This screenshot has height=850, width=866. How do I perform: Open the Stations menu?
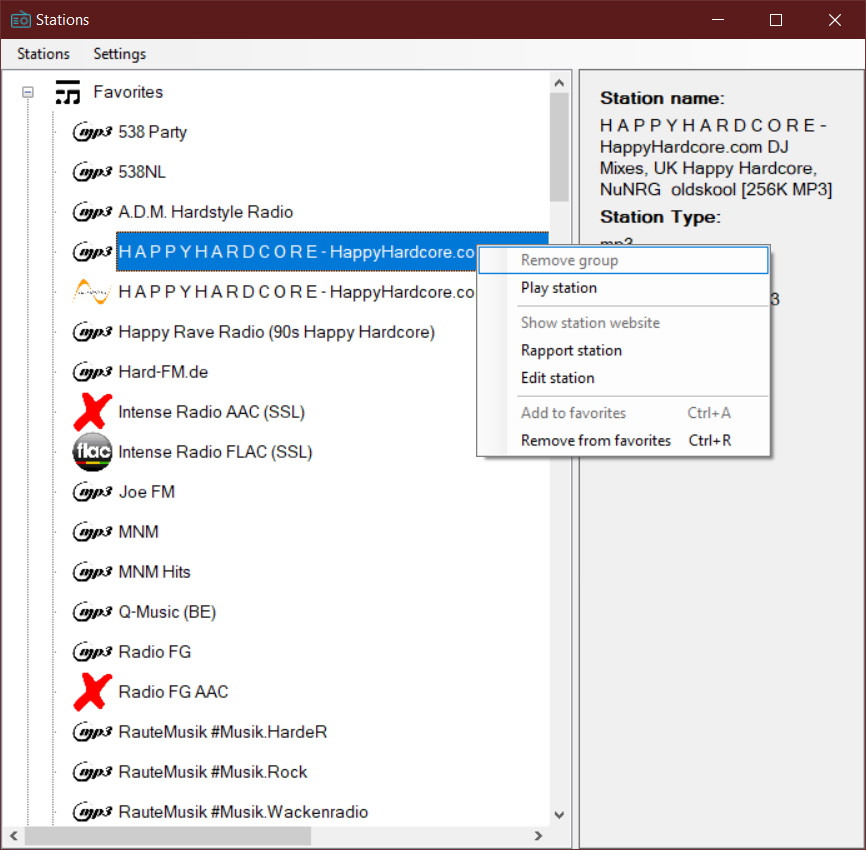43,54
